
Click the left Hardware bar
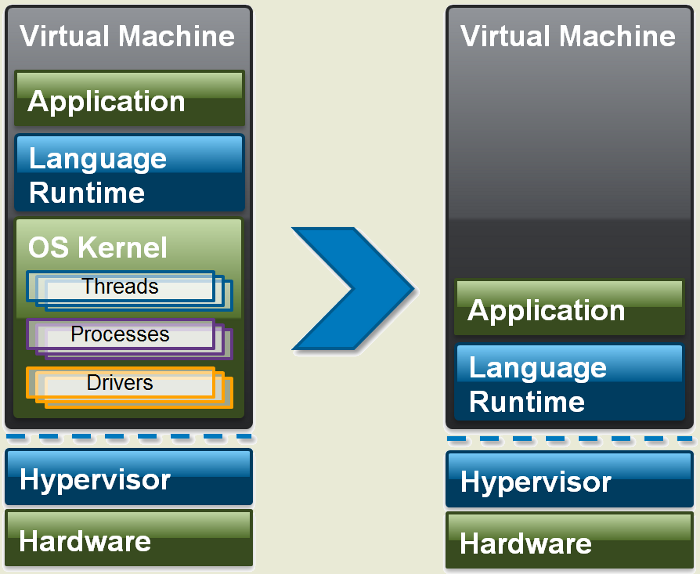[129, 538]
